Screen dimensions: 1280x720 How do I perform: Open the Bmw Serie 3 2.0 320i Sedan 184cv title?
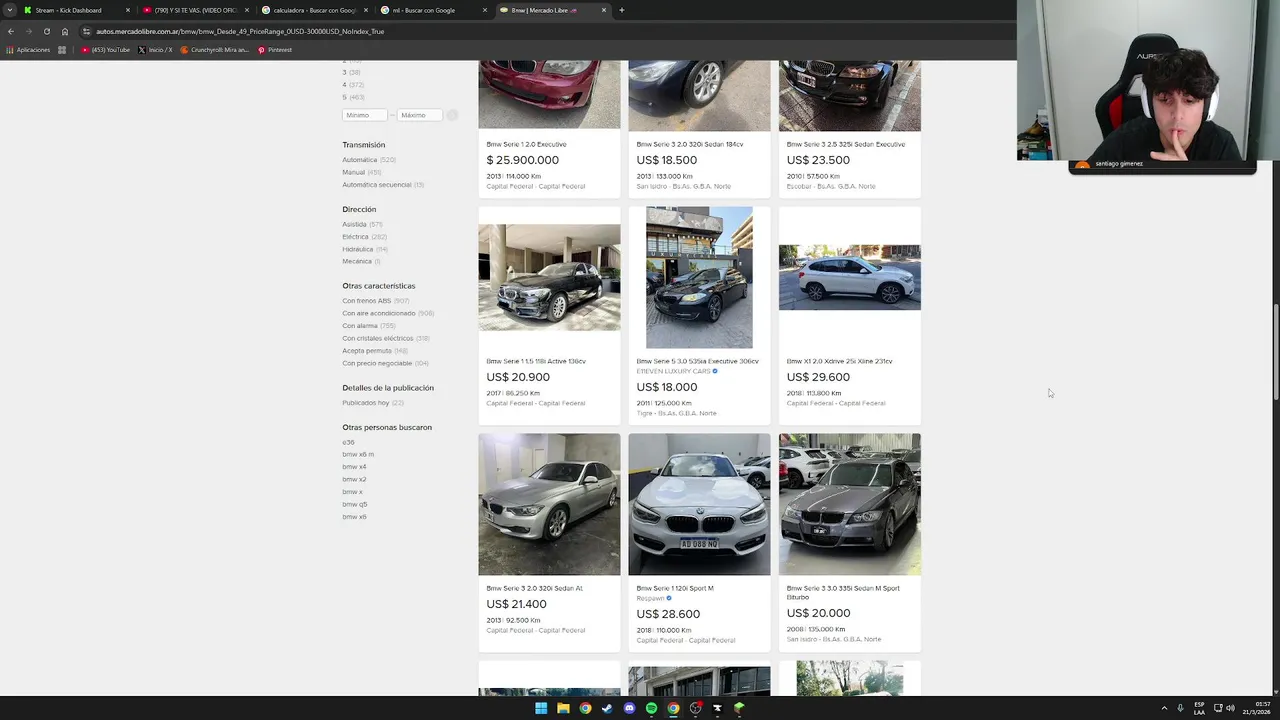tap(690, 144)
